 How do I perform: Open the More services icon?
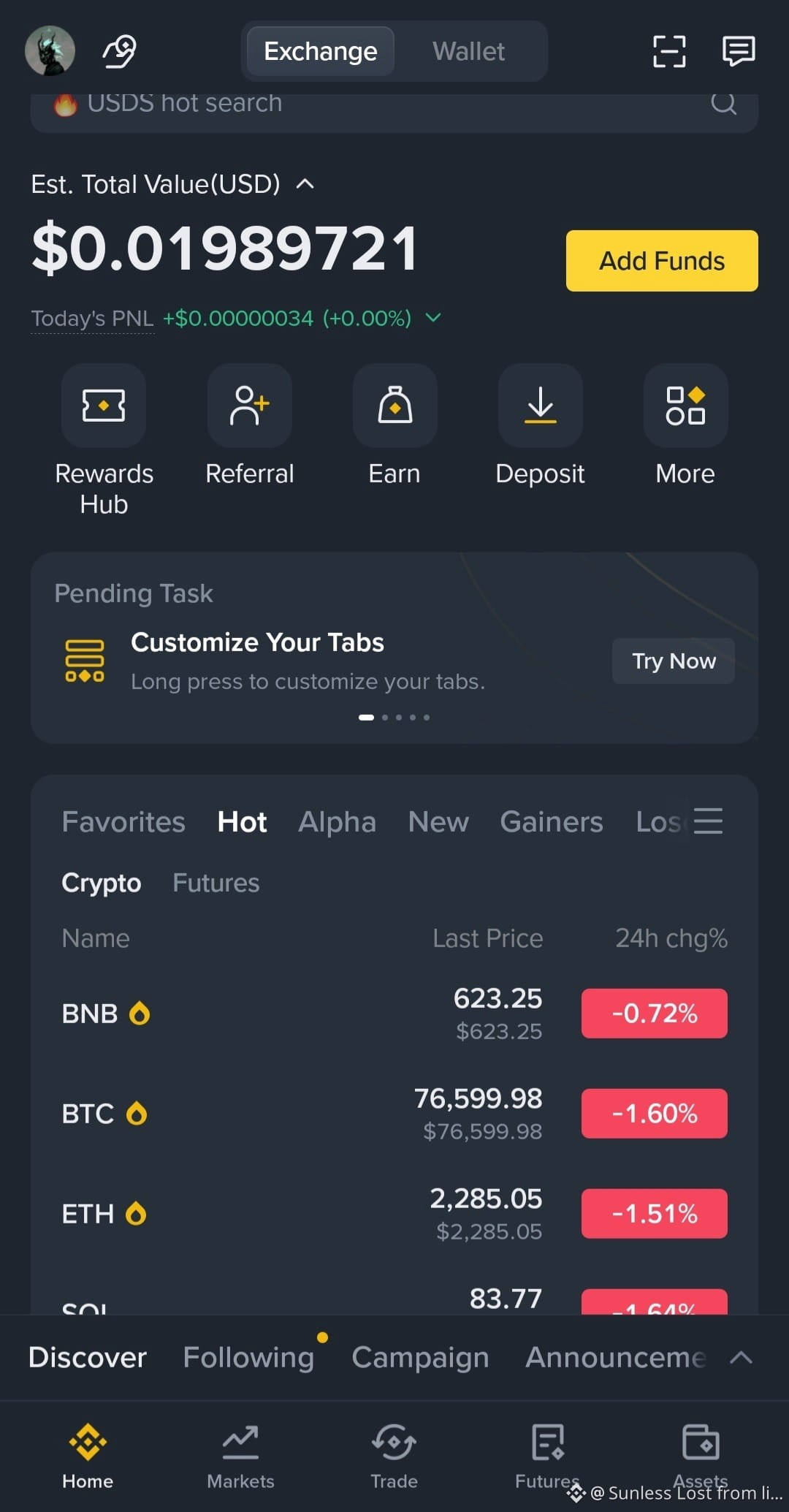click(x=685, y=406)
